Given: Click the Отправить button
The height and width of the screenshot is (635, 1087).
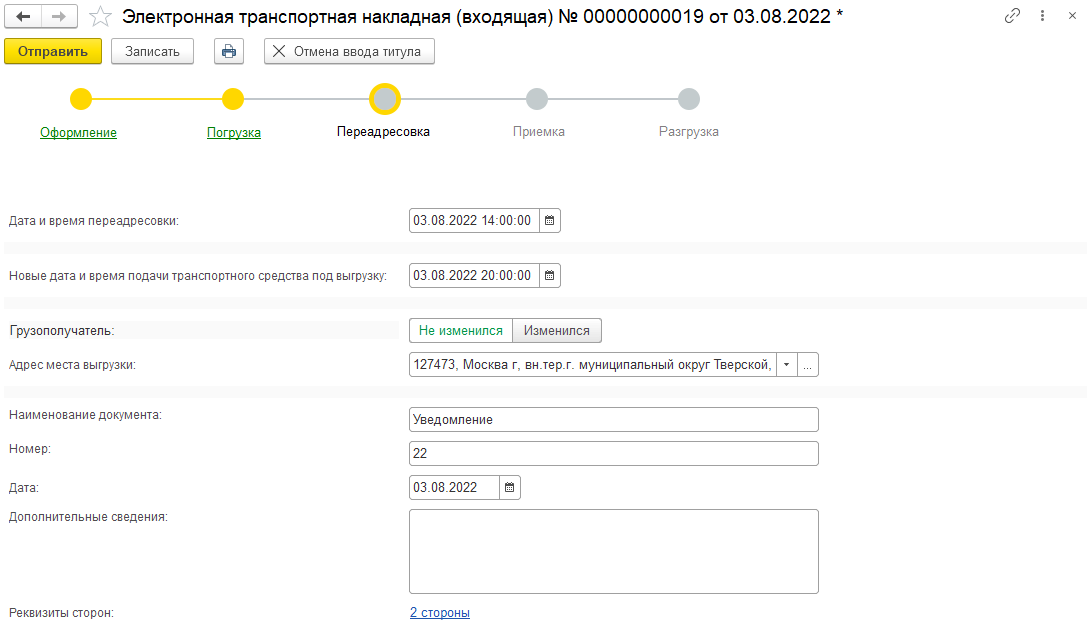Looking at the screenshot, I should pos(53,51).
